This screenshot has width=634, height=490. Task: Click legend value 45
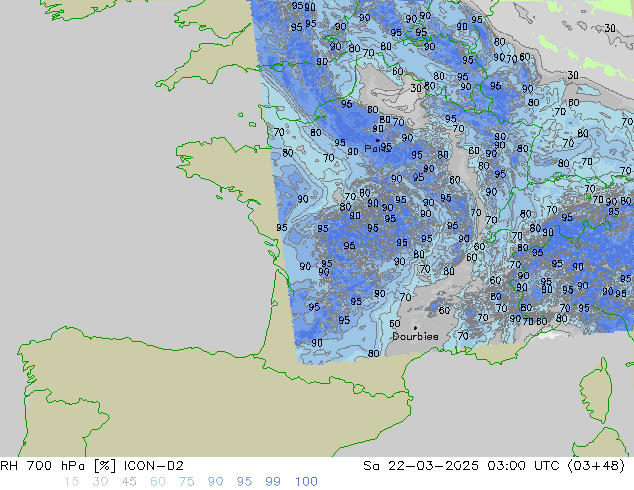click(129, 482)
